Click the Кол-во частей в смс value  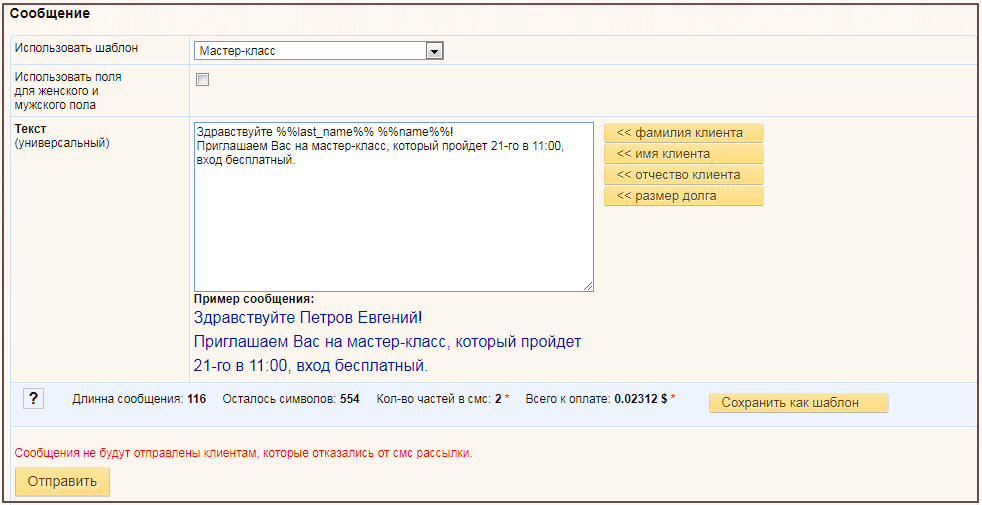click(x=497, y=399)
